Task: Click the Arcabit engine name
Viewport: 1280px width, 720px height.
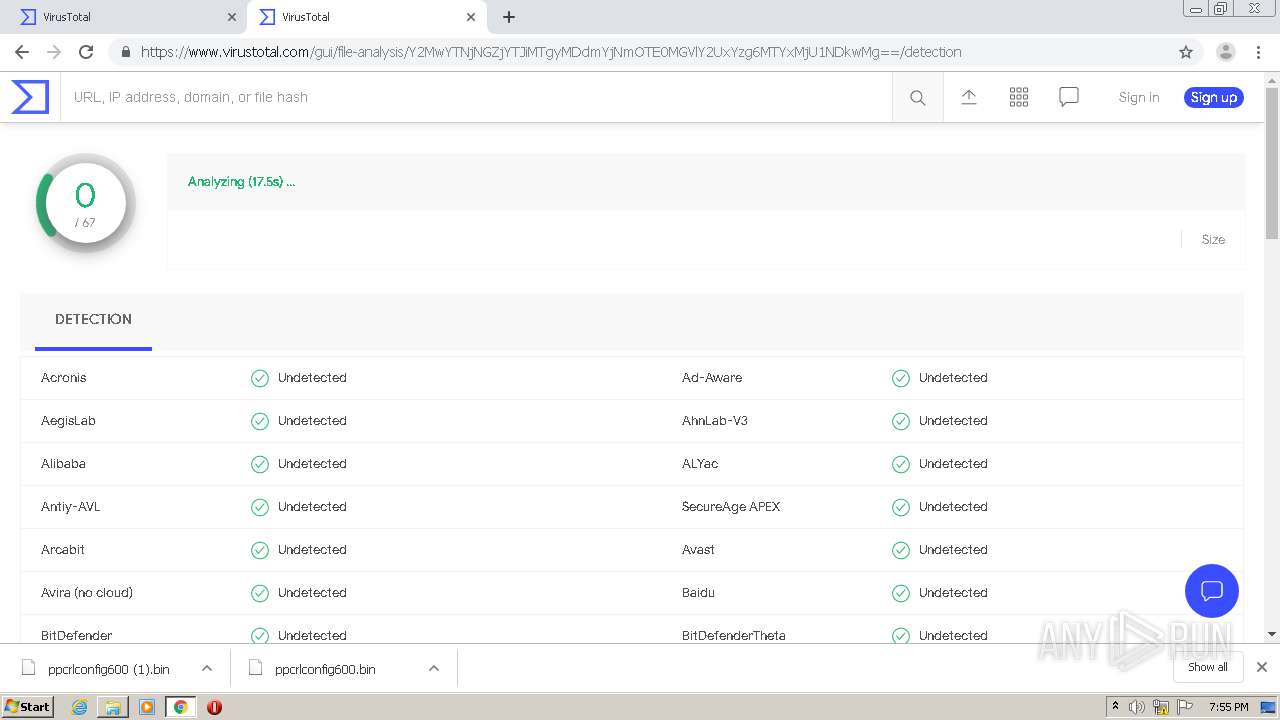Action: coord(63,550)
